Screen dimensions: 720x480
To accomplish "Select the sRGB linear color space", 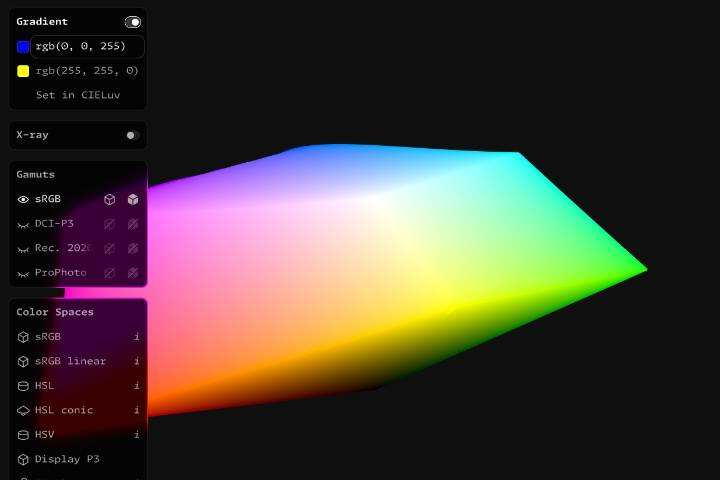I will (70, 361).
